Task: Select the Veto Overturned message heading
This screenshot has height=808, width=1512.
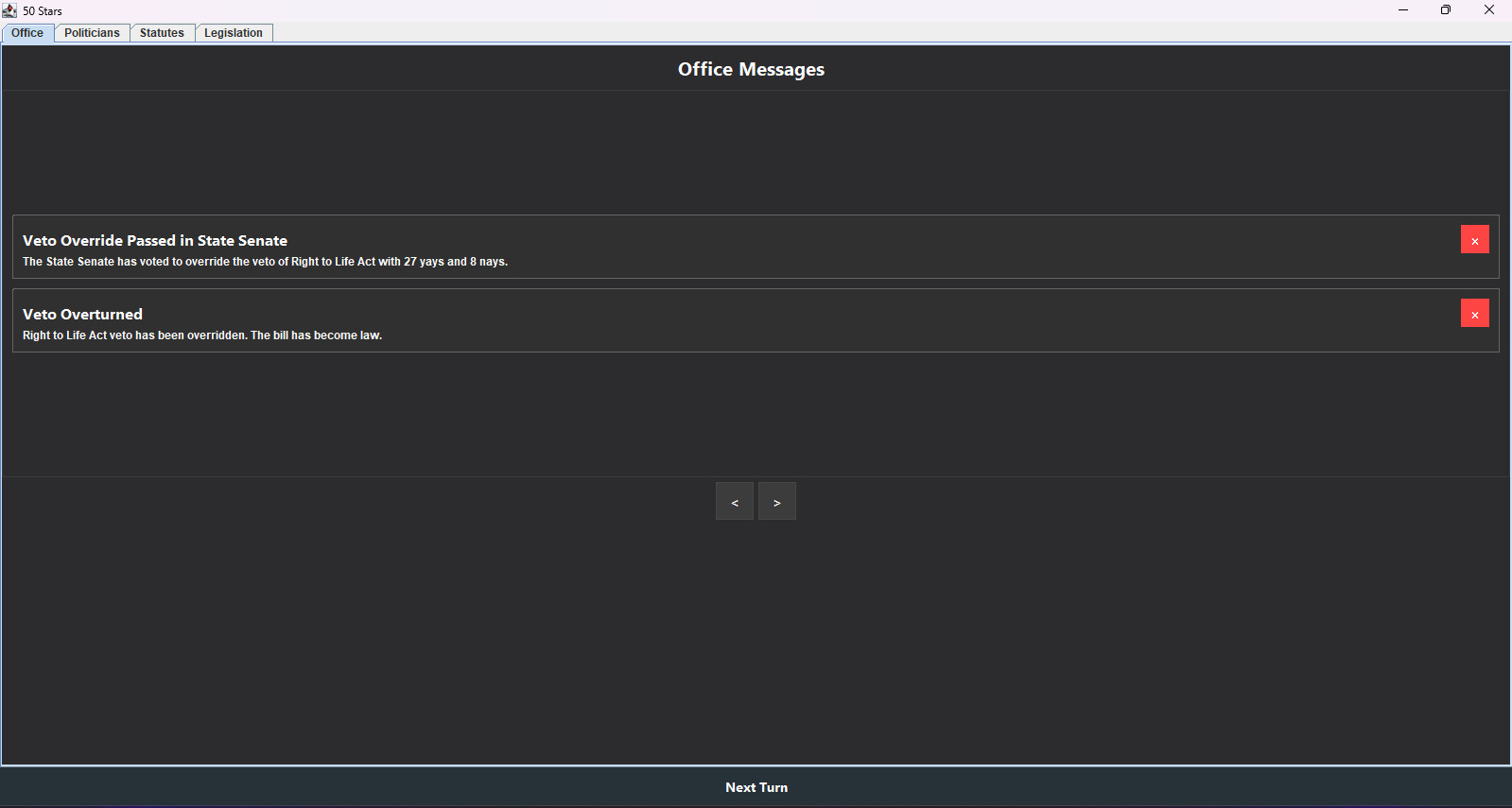Action: [x=82, y=315]
